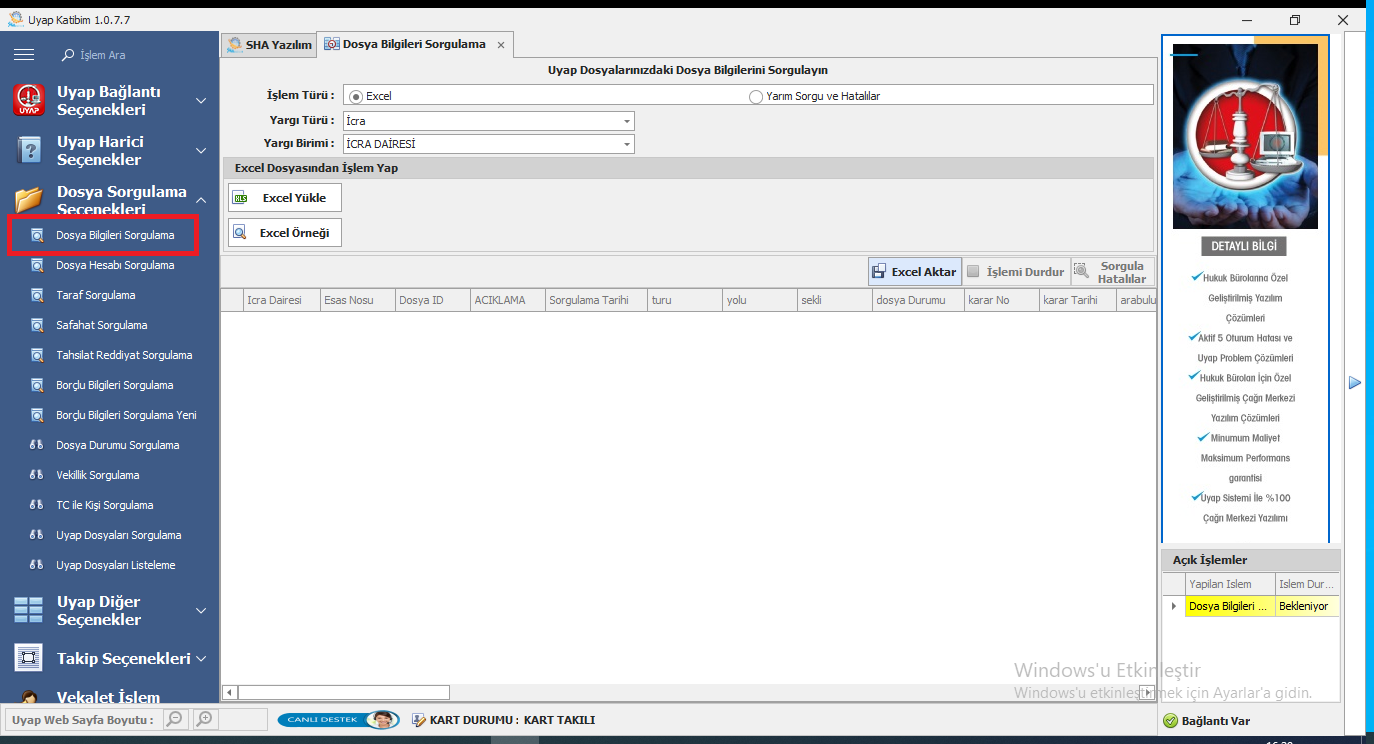This screenshot has width=1374, height=744.
Task: Click the Excel Aktar button
Action: [x=914, y=271]
